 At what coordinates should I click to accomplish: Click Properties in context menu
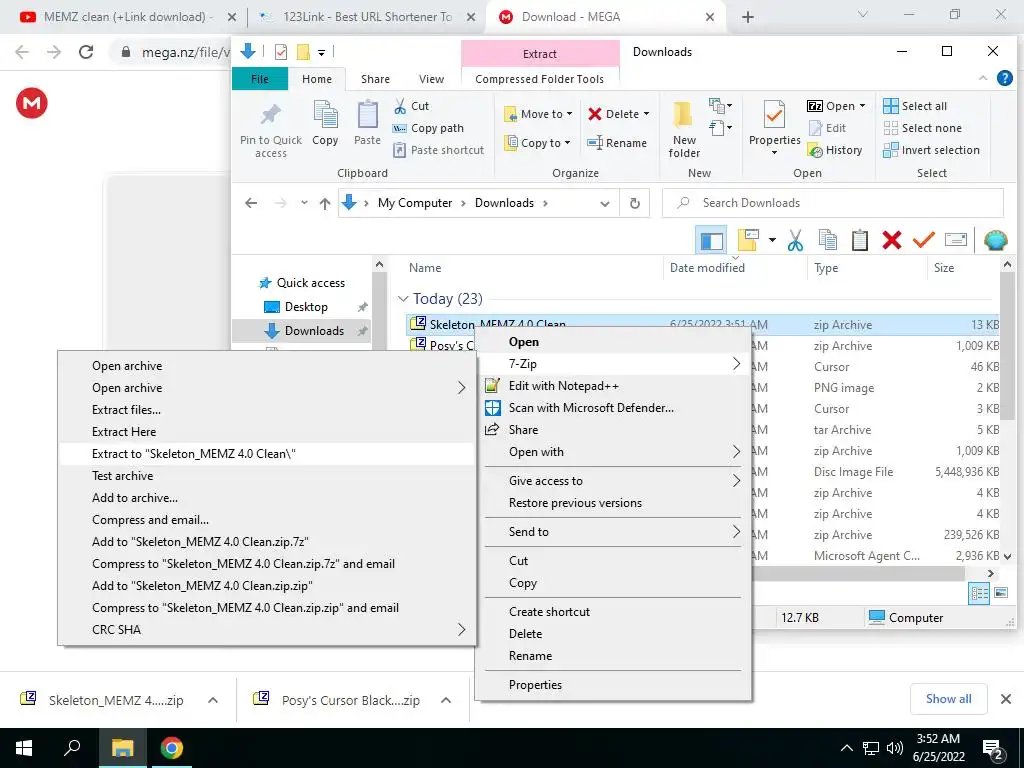tap(612, 685)
